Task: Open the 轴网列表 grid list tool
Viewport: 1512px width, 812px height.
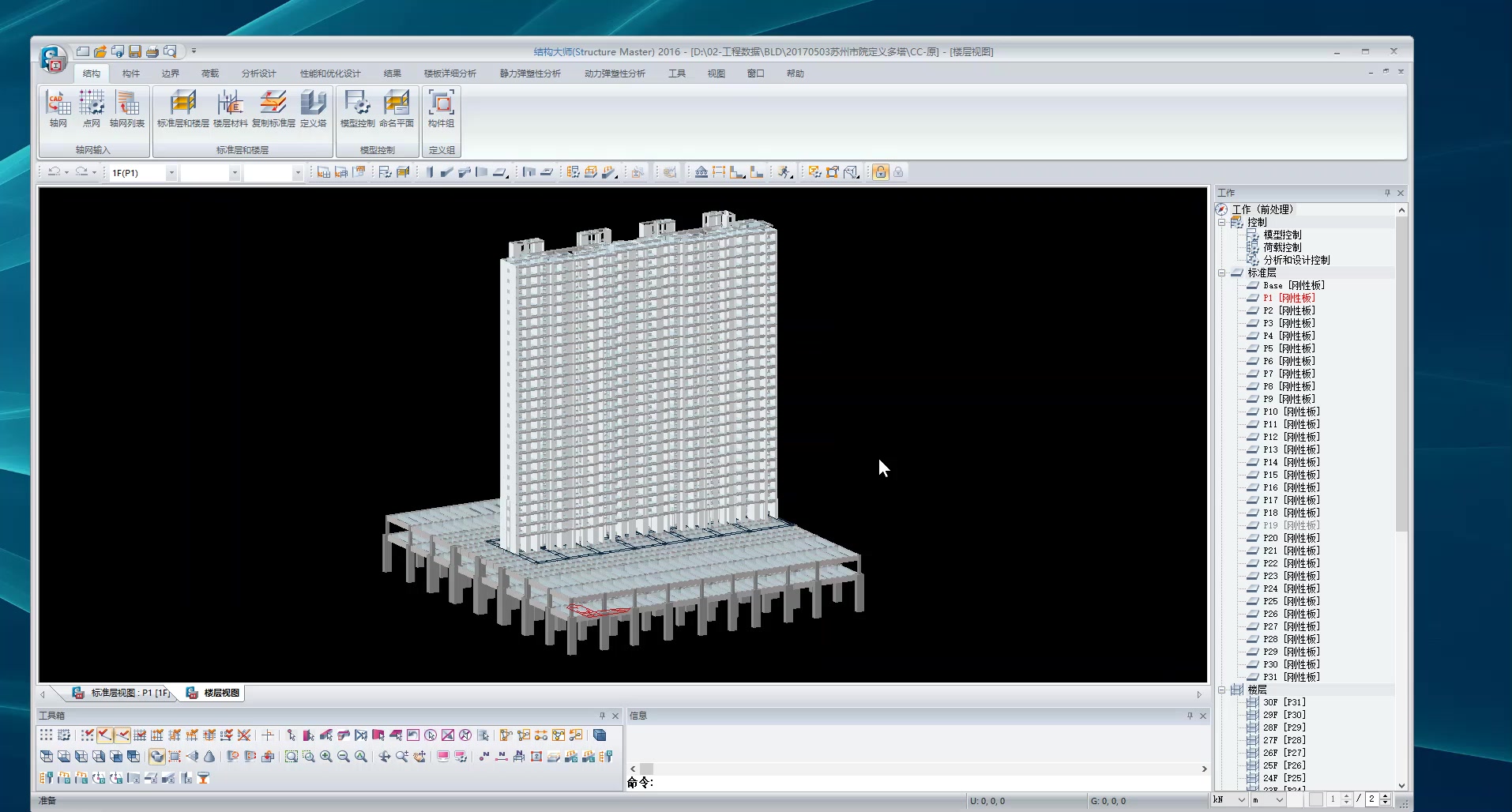Action: click(127, 108)
